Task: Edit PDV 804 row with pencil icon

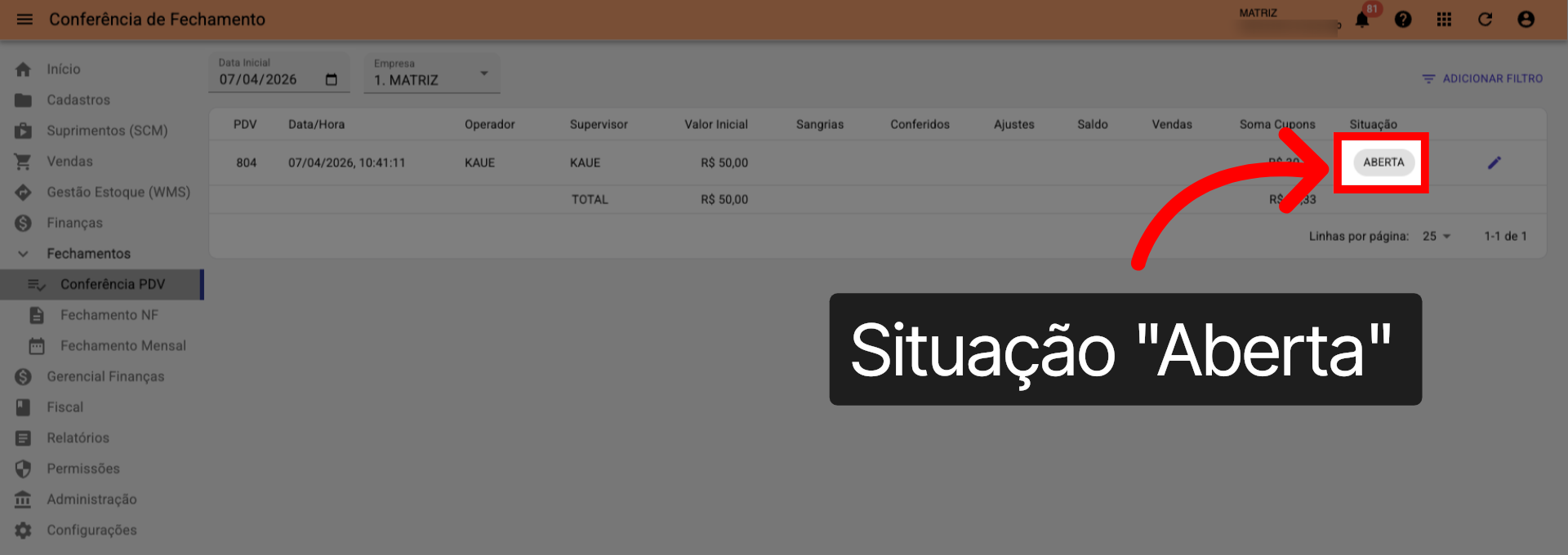Action: 1494,162
